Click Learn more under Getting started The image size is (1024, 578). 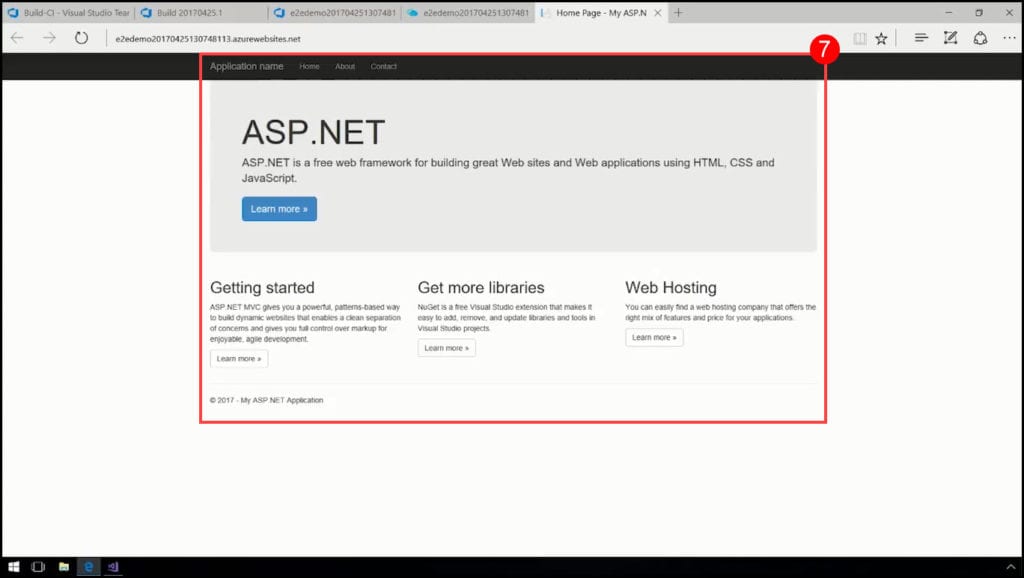point(239,359)
